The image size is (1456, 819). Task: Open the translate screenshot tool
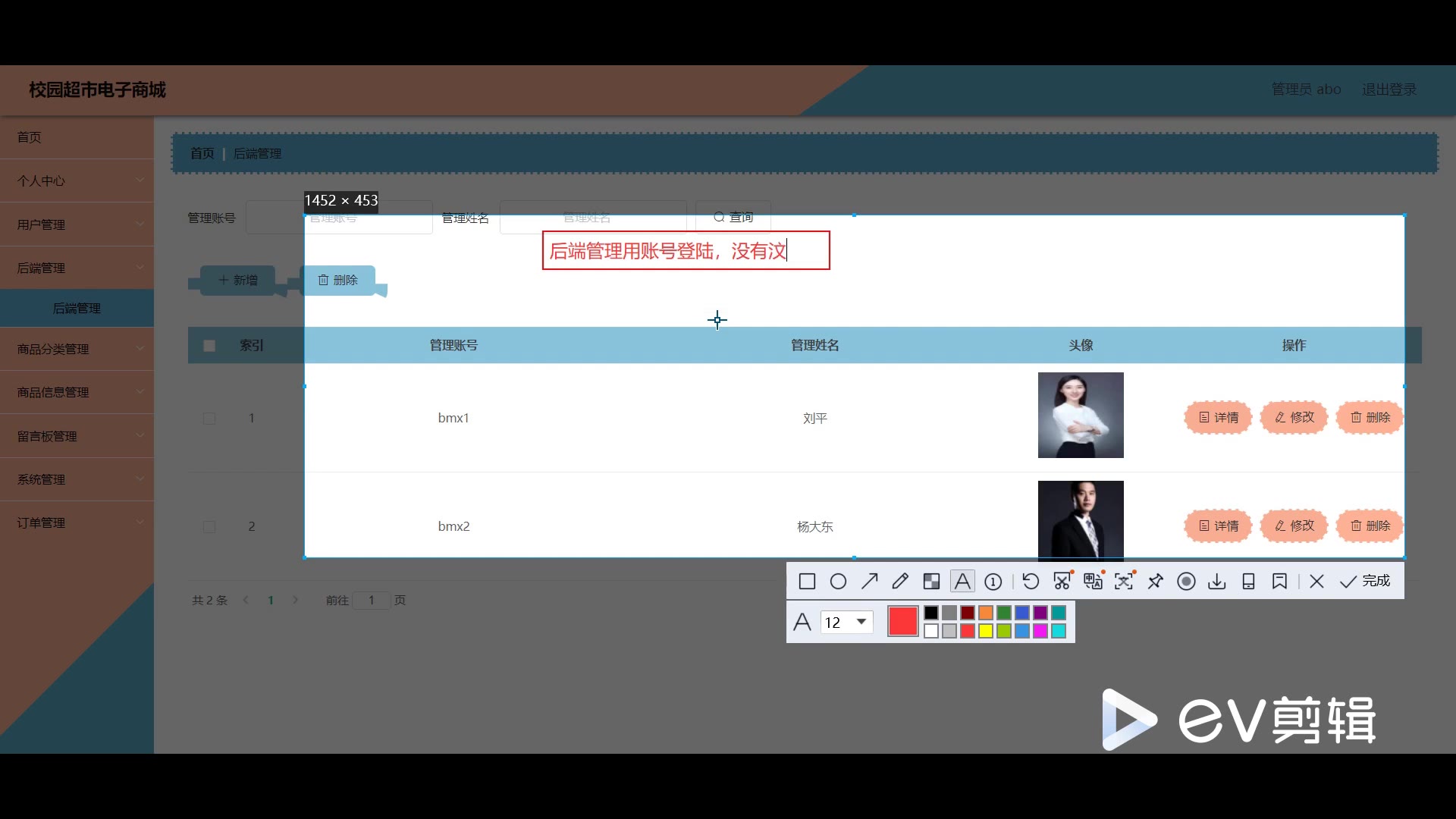[1093, 582]
